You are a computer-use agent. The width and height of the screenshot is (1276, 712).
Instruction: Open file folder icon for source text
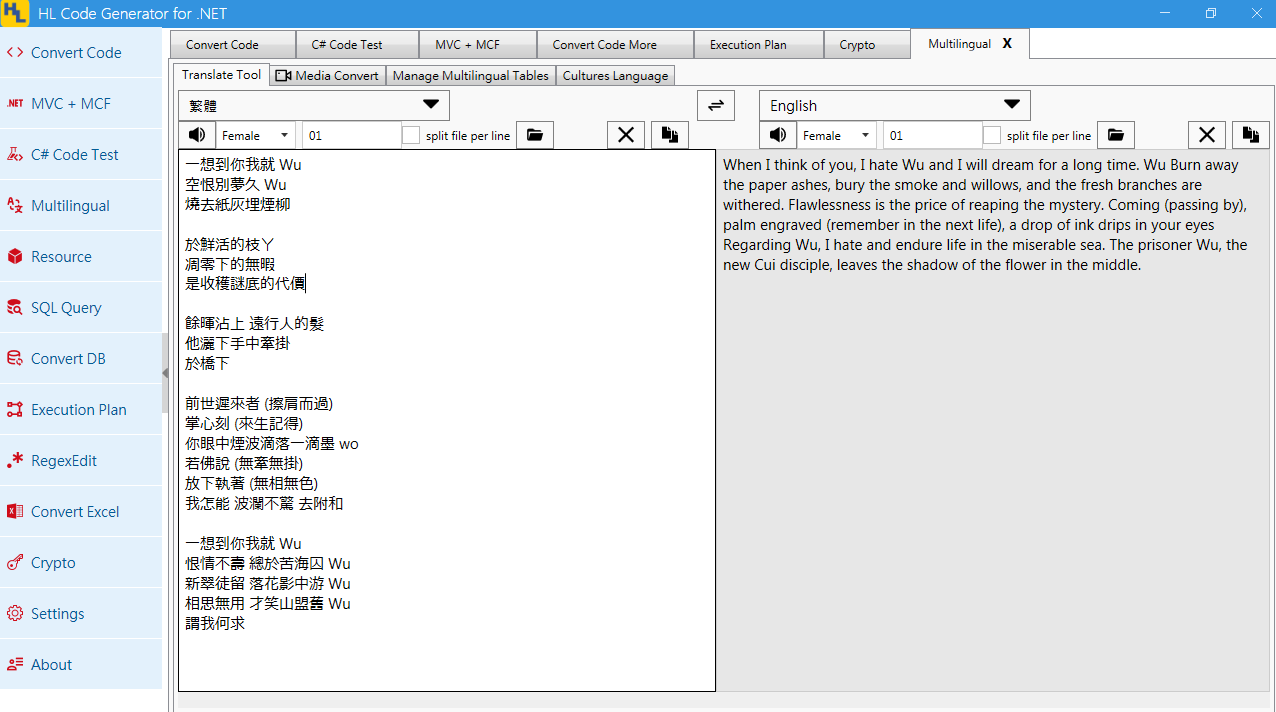(535, 135)
